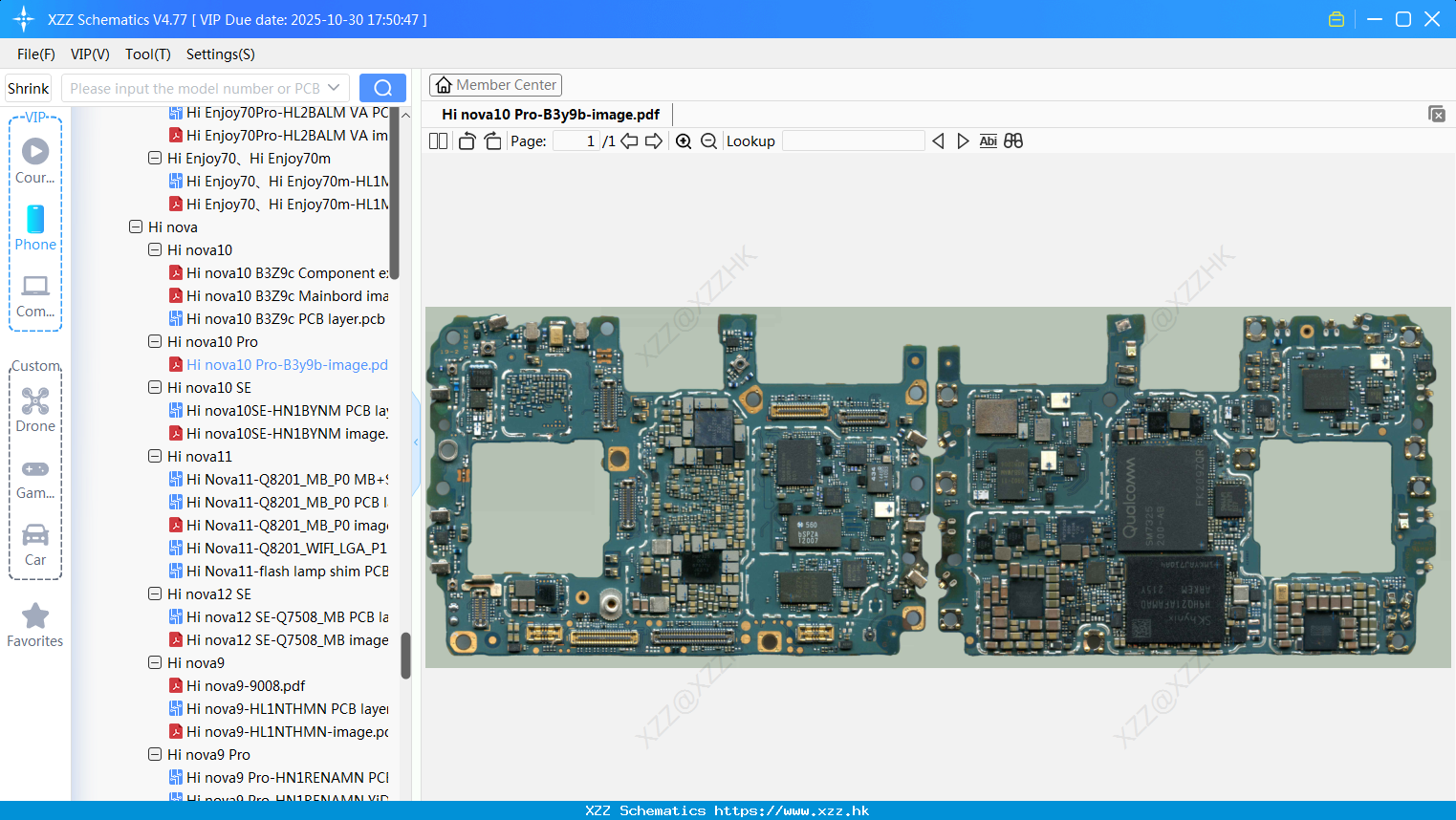Open Hi nova12 SE-Q7508_MB image
The image size is (1456, 820).
coord(279,639)
